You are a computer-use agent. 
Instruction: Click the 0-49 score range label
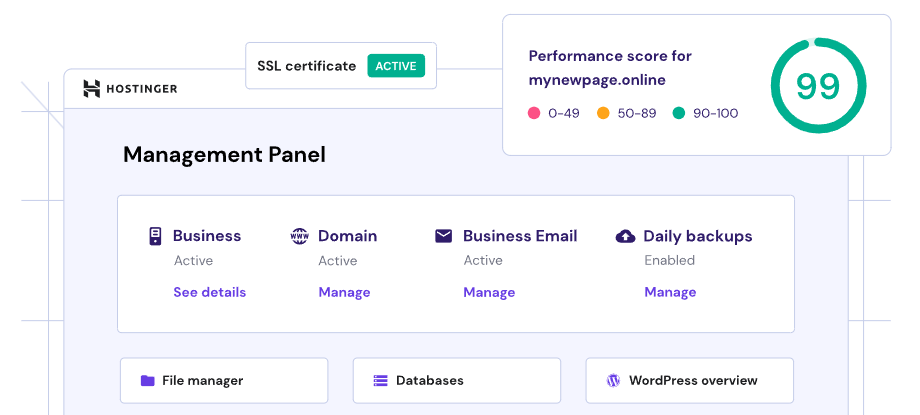click(564, 113)
